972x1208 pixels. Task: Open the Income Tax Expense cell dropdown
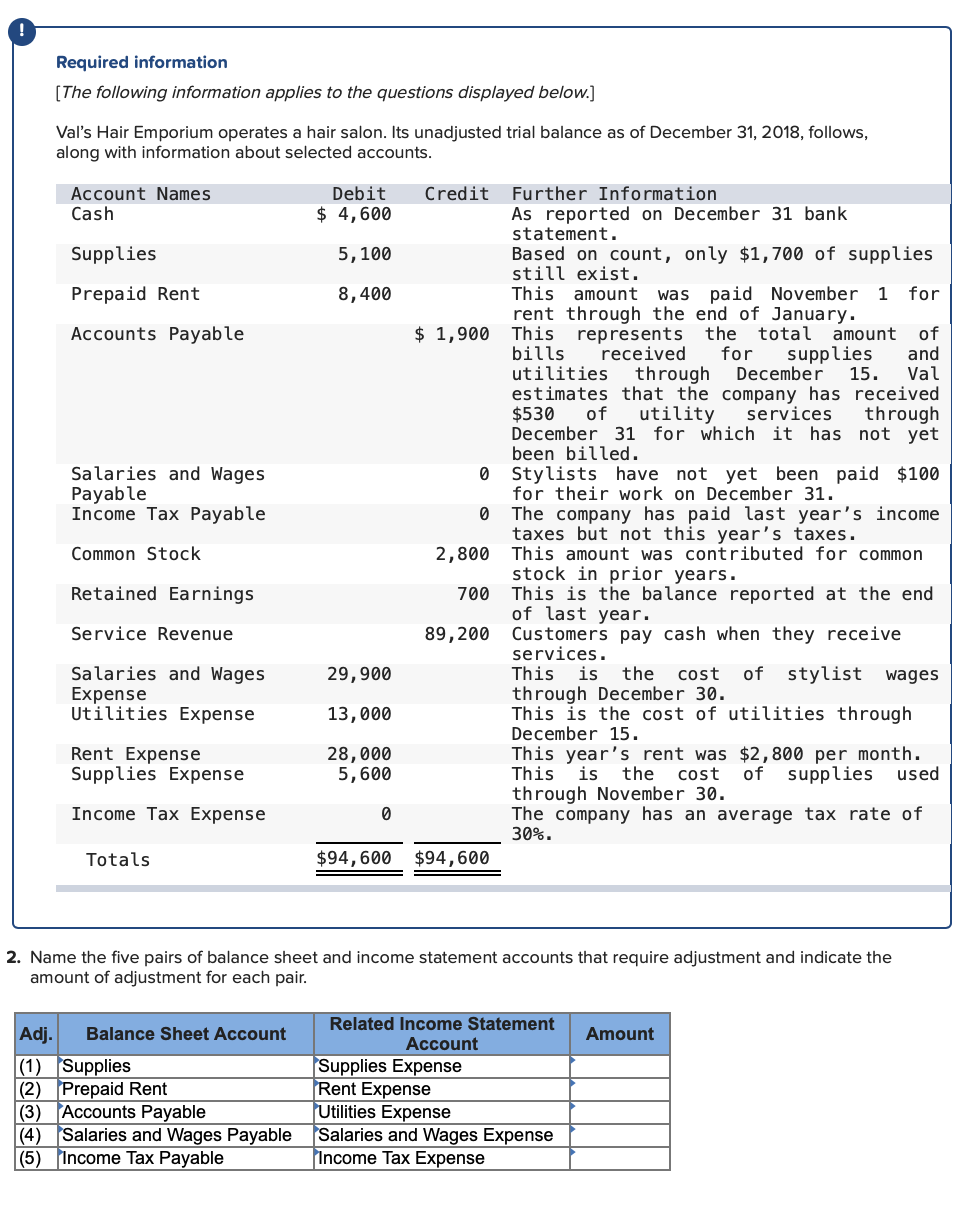coord(318,1158)
